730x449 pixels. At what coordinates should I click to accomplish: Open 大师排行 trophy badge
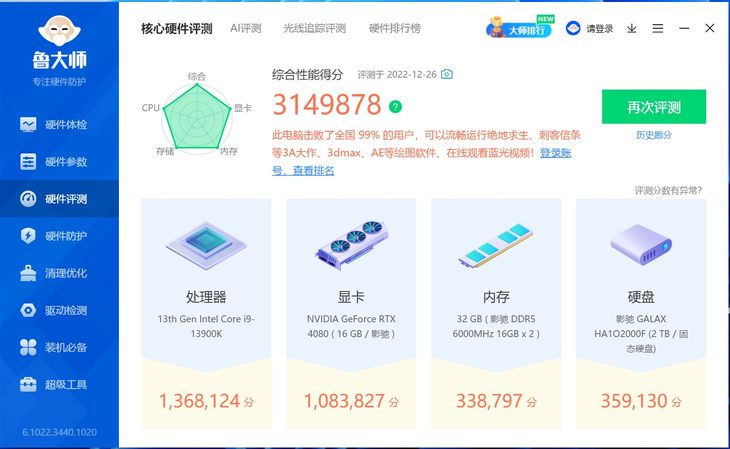[x=520, y=28]
